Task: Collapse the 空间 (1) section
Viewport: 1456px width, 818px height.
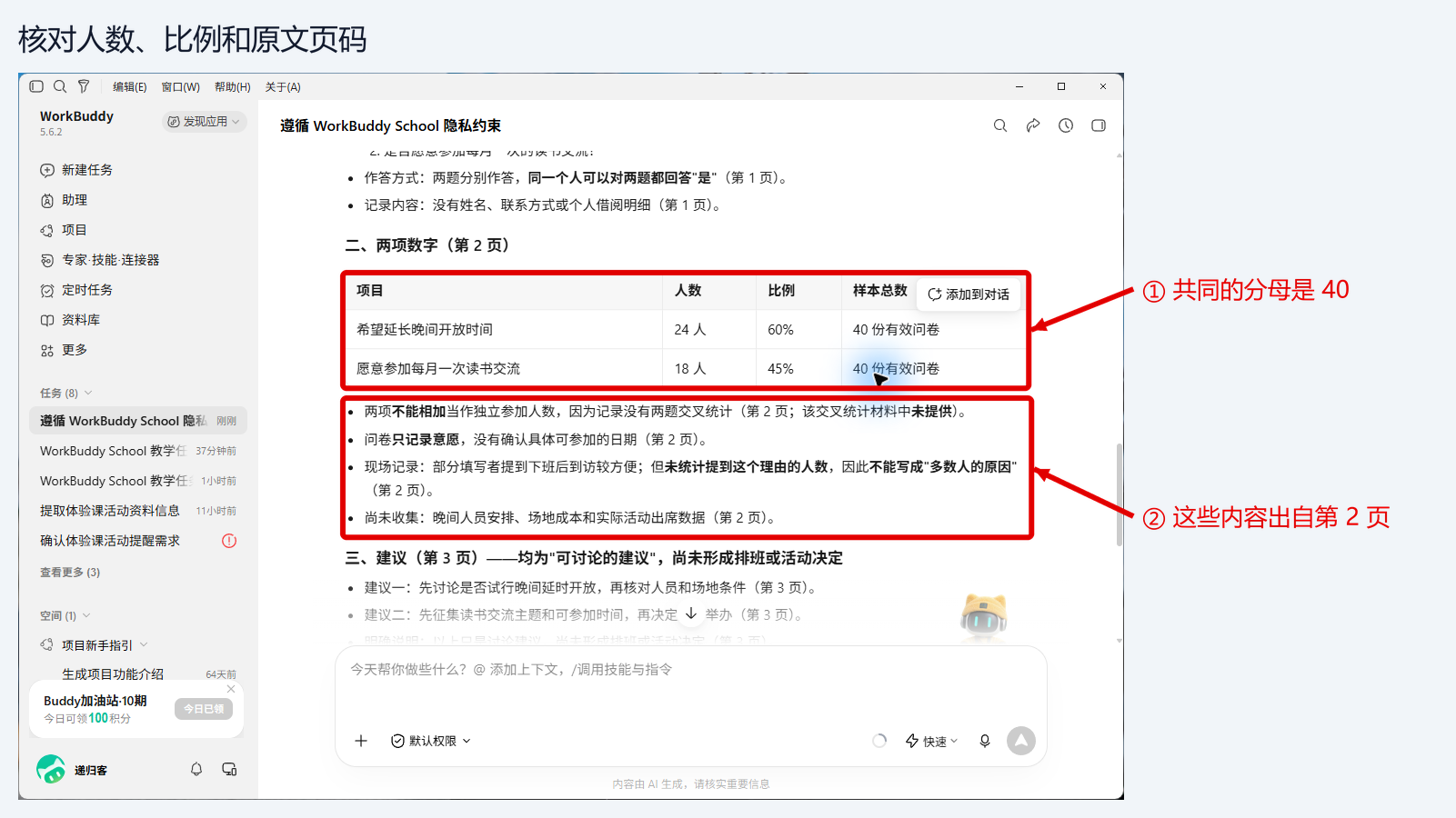Action: 65,615
